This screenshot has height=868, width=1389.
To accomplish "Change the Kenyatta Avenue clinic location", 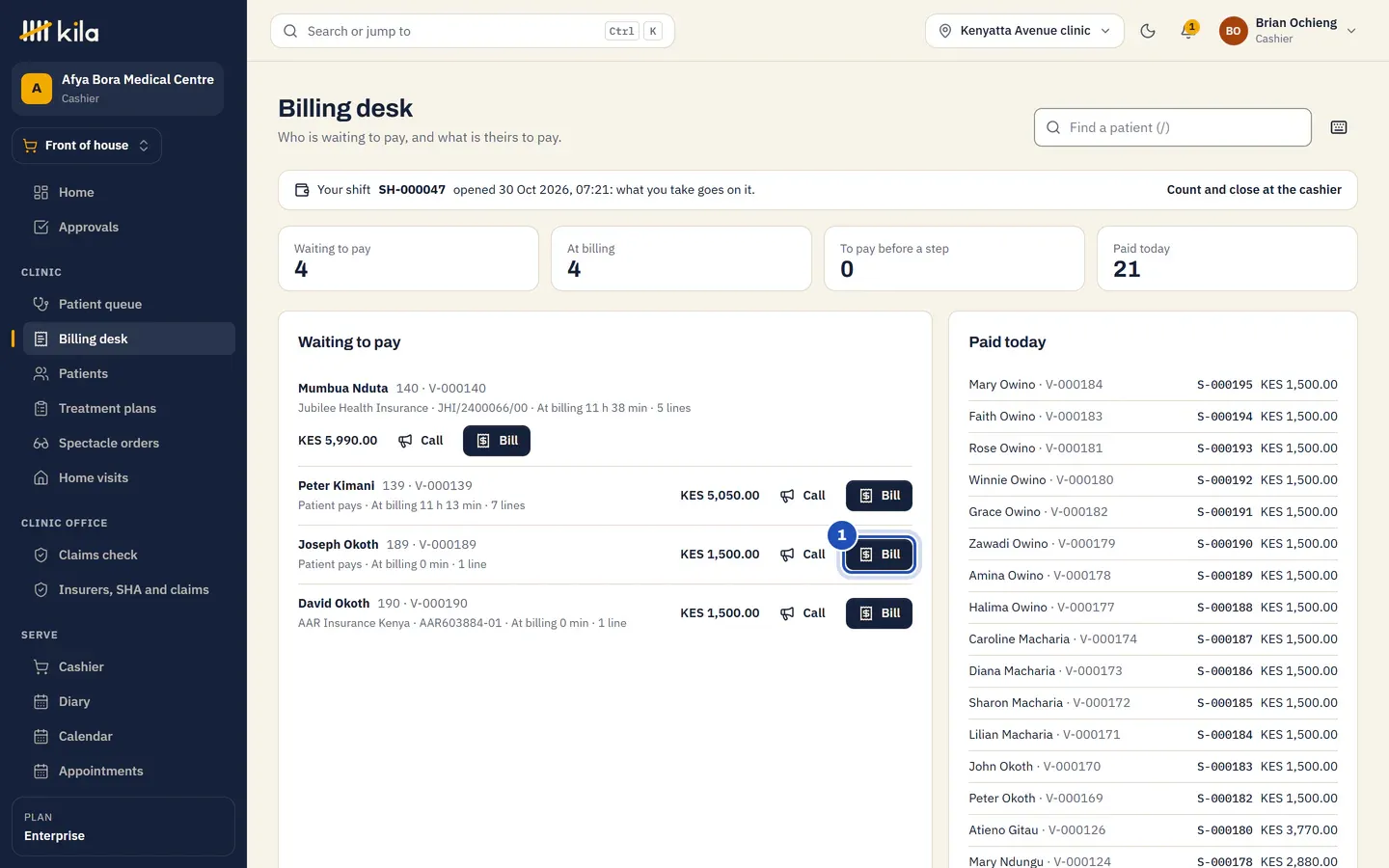I will 1024,31.
